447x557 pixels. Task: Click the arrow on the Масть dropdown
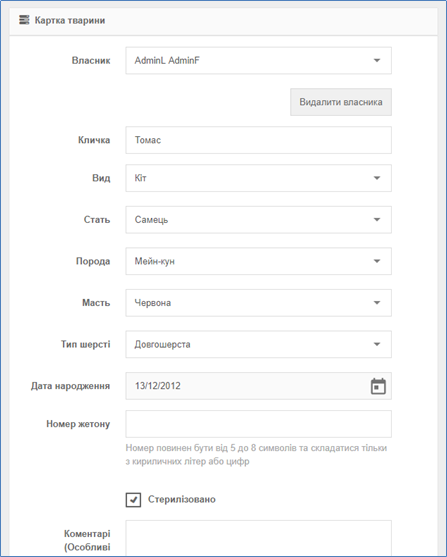coord(377,303)
